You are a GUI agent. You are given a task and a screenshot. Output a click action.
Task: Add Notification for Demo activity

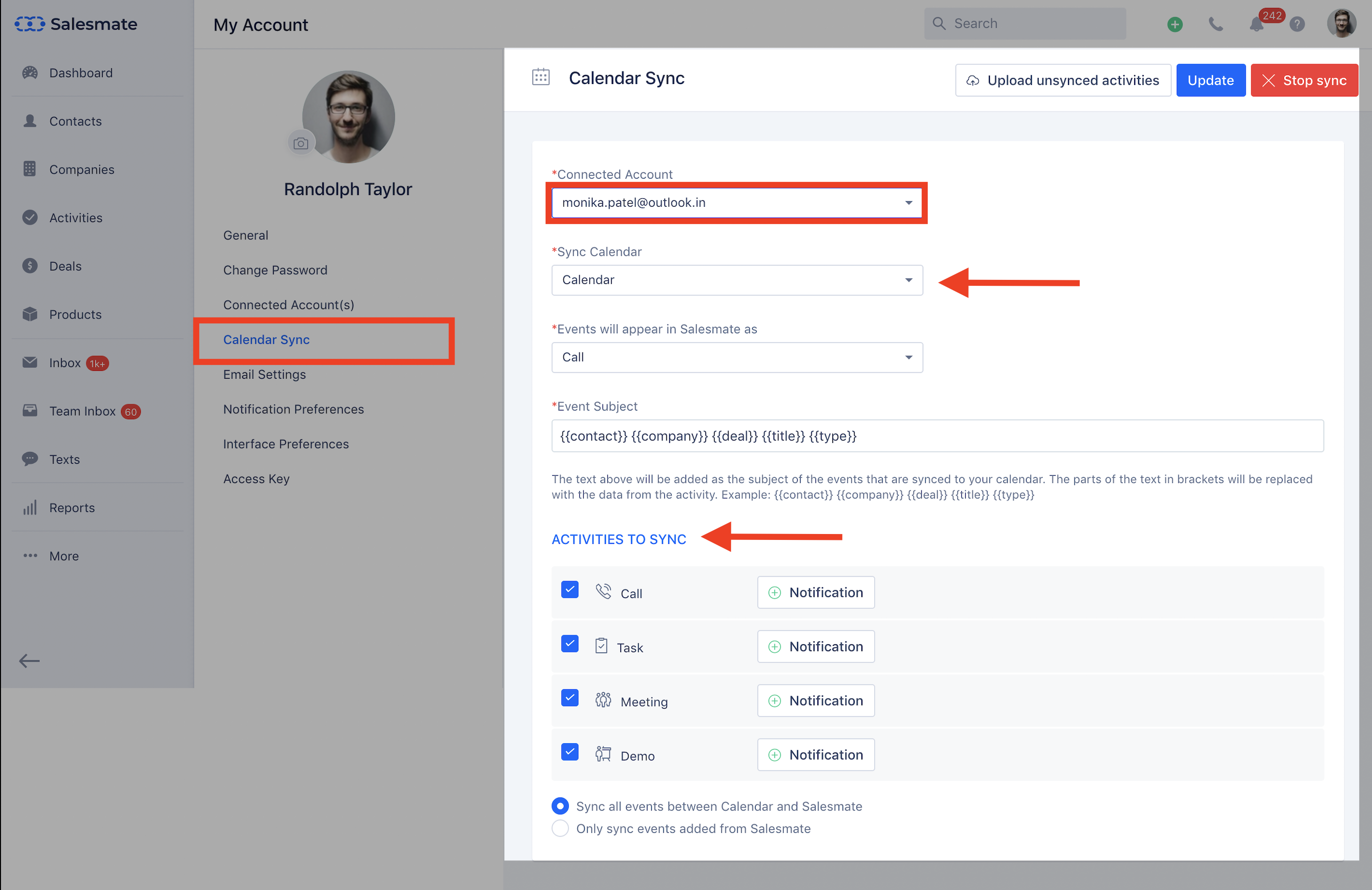pos(815,755)
